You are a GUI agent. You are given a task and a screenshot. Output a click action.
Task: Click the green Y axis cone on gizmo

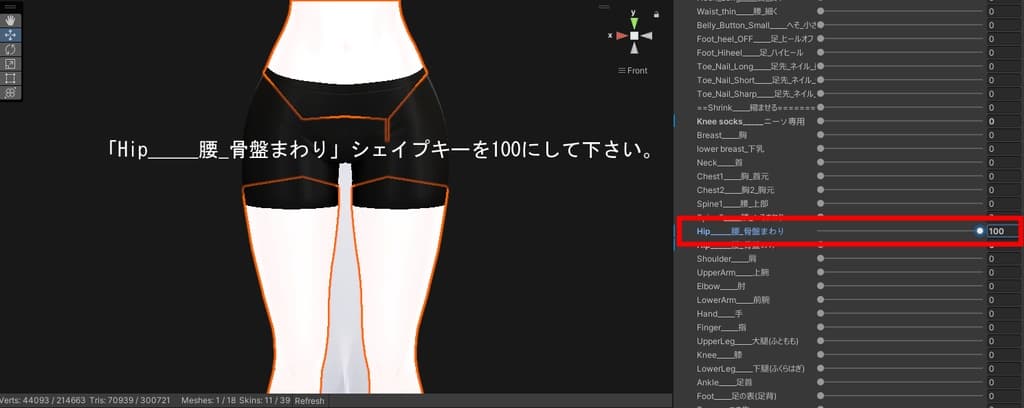click(x=634, y=24)
